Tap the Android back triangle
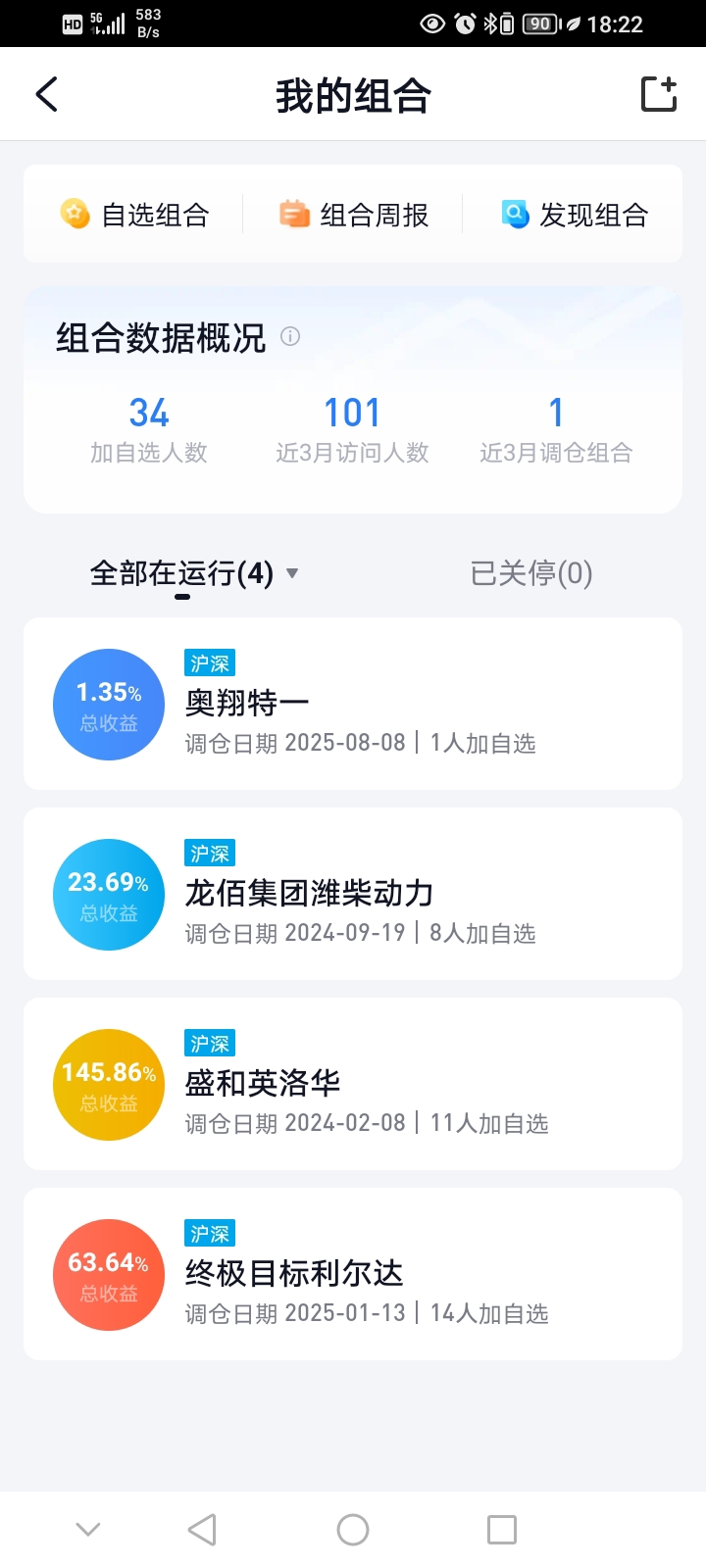The image size is (706, 1568). click(202, 1530)
